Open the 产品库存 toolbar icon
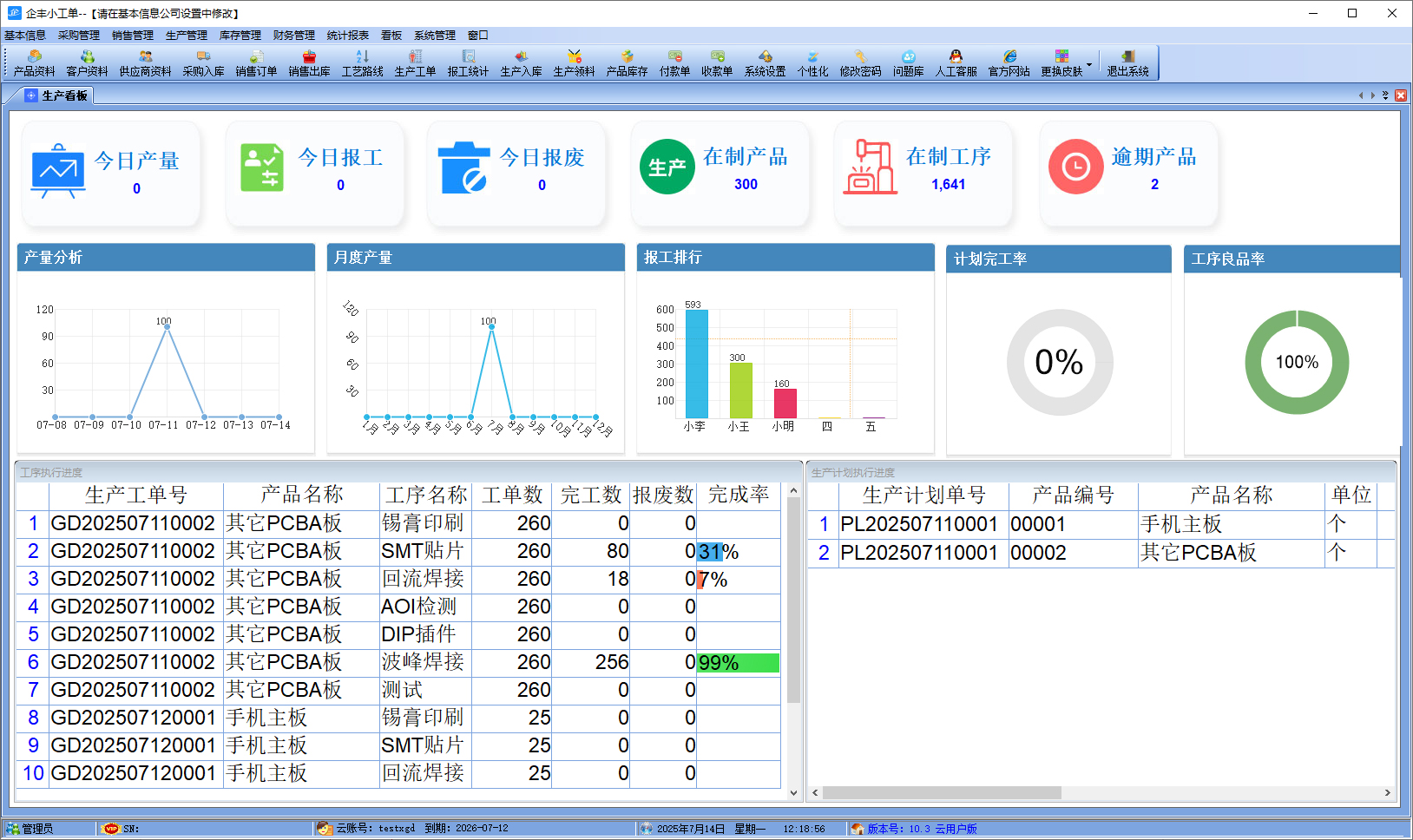Image resolution: width=1413 pixels, height=840 pixels. pyautogui.click(x=627, y=63)
